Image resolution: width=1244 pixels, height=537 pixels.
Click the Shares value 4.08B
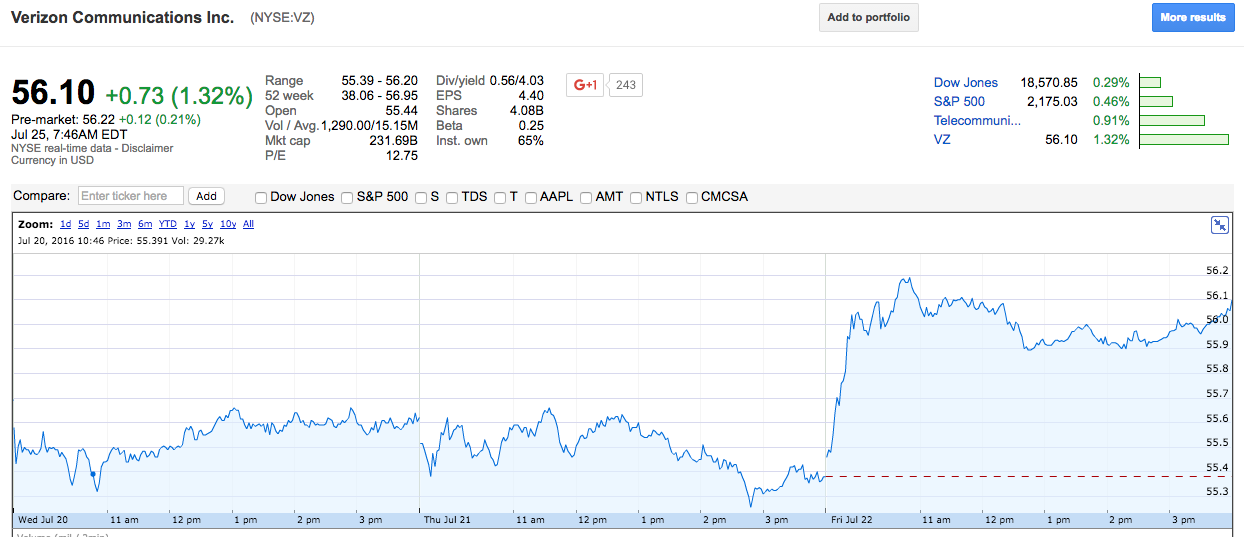[526, 111]
